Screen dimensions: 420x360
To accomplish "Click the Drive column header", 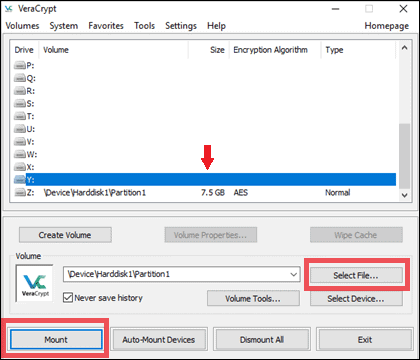I will click(24, 50).
